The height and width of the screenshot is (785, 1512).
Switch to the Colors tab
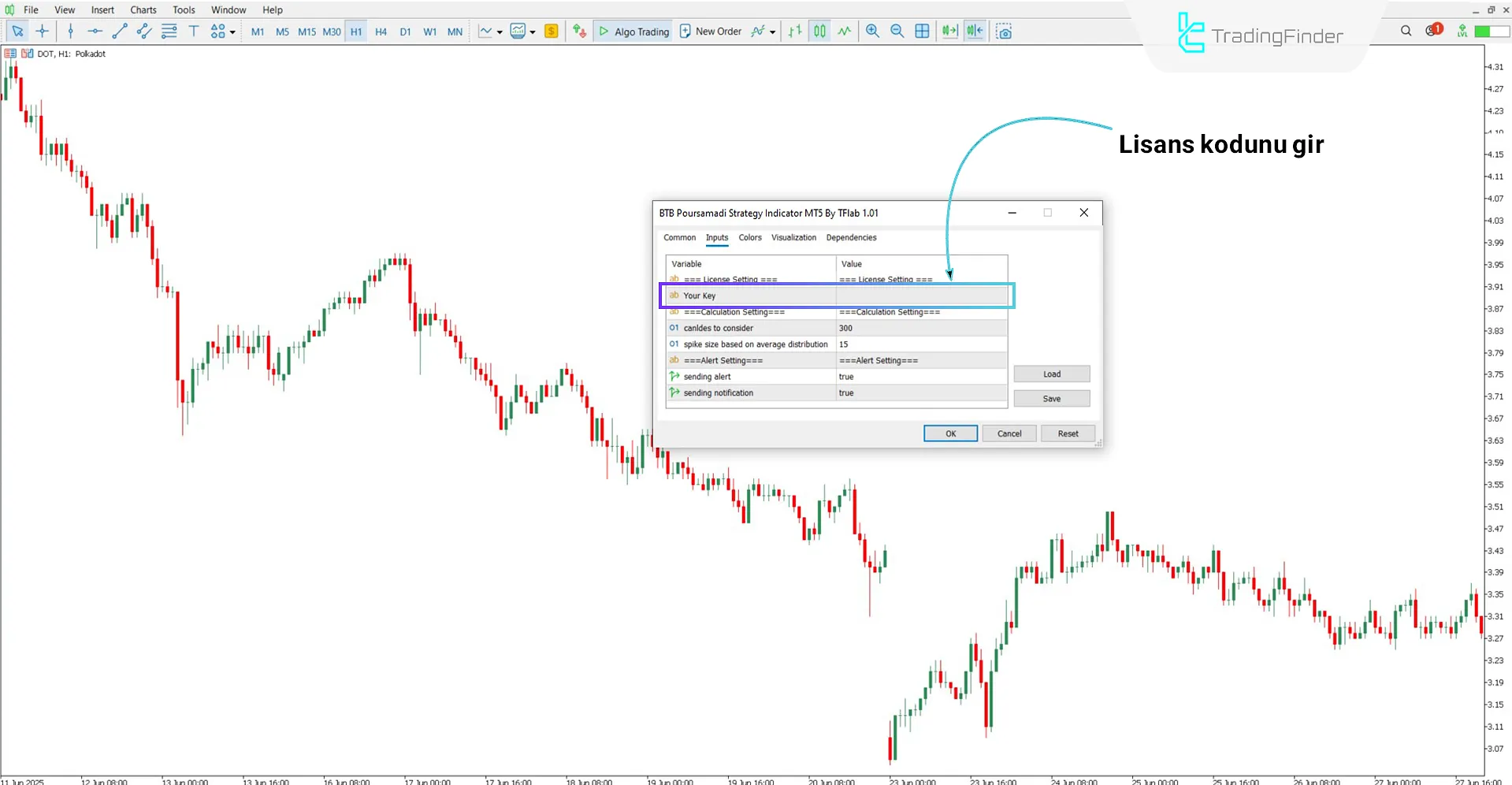[749, 237]
